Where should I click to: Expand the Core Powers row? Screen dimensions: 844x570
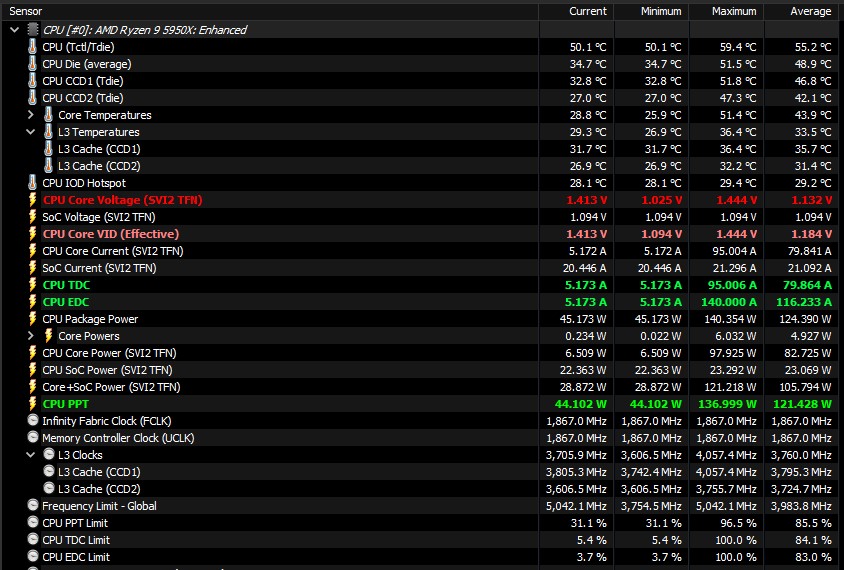pyautogui.click(x=31, y=336)
